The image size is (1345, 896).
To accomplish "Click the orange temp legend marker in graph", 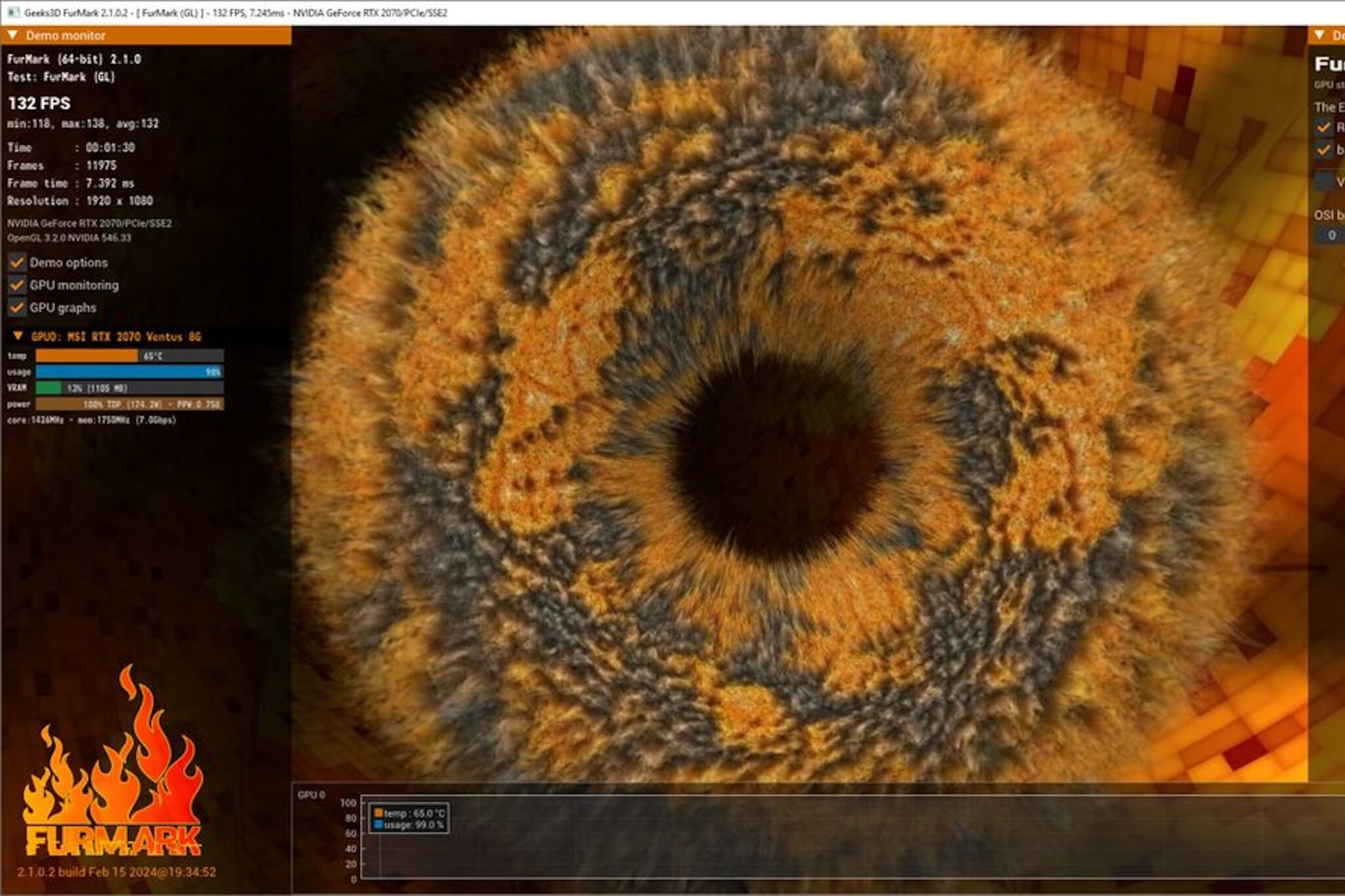I will pos(378,813).
